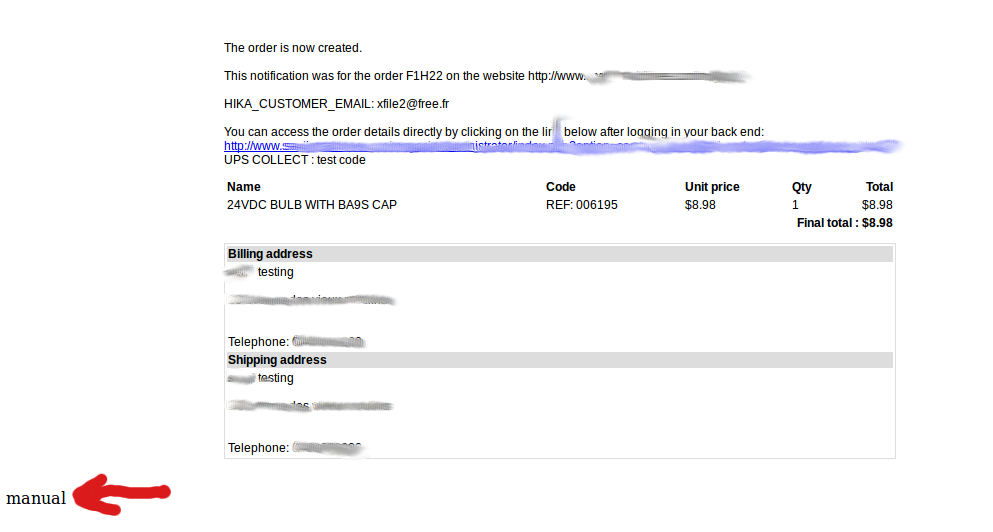Screen dimensions: 993x532
Task: Click the unit price $8.98 cell
Action: click(x=700, y=205)
